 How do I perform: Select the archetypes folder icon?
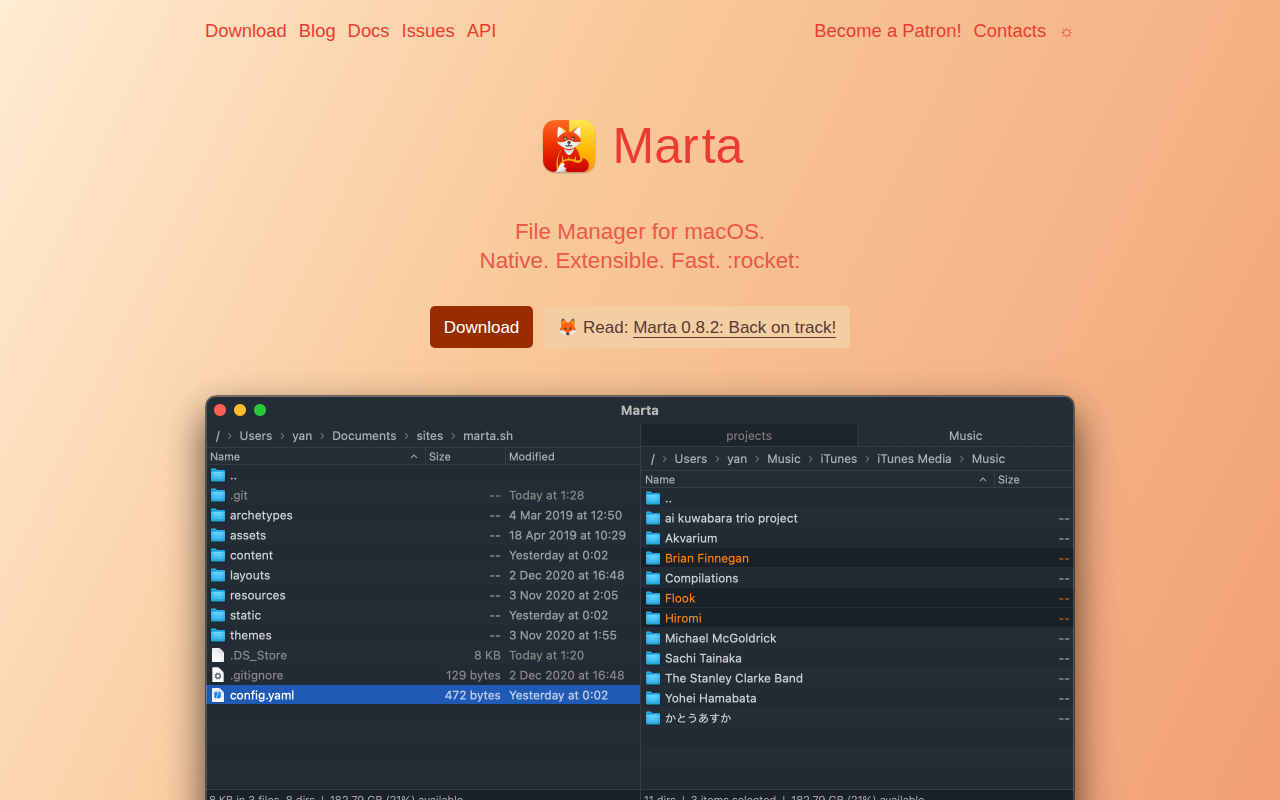pos(218,515)
